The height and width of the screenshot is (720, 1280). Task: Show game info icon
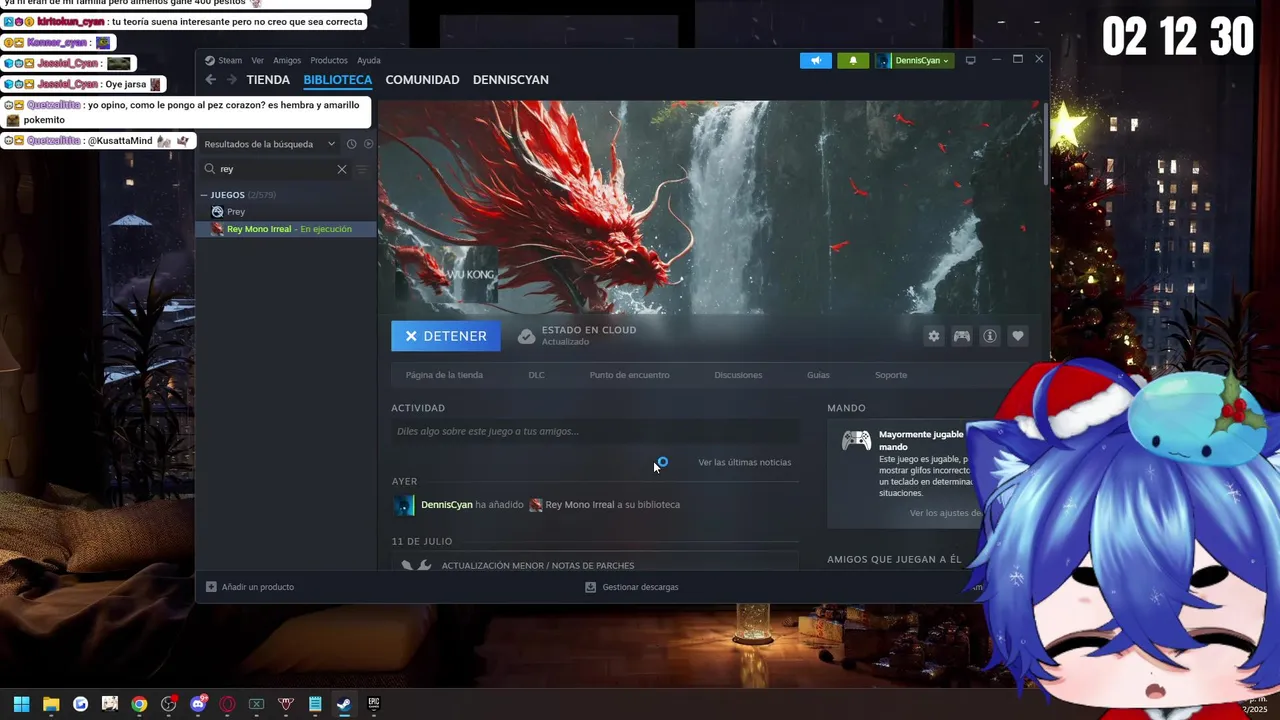coord(990,336)
